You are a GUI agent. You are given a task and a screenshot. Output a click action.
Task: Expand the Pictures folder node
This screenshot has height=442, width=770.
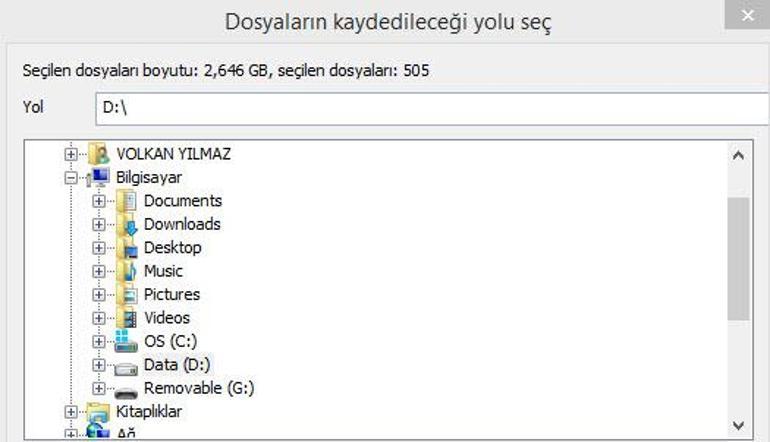pos(98,295)
